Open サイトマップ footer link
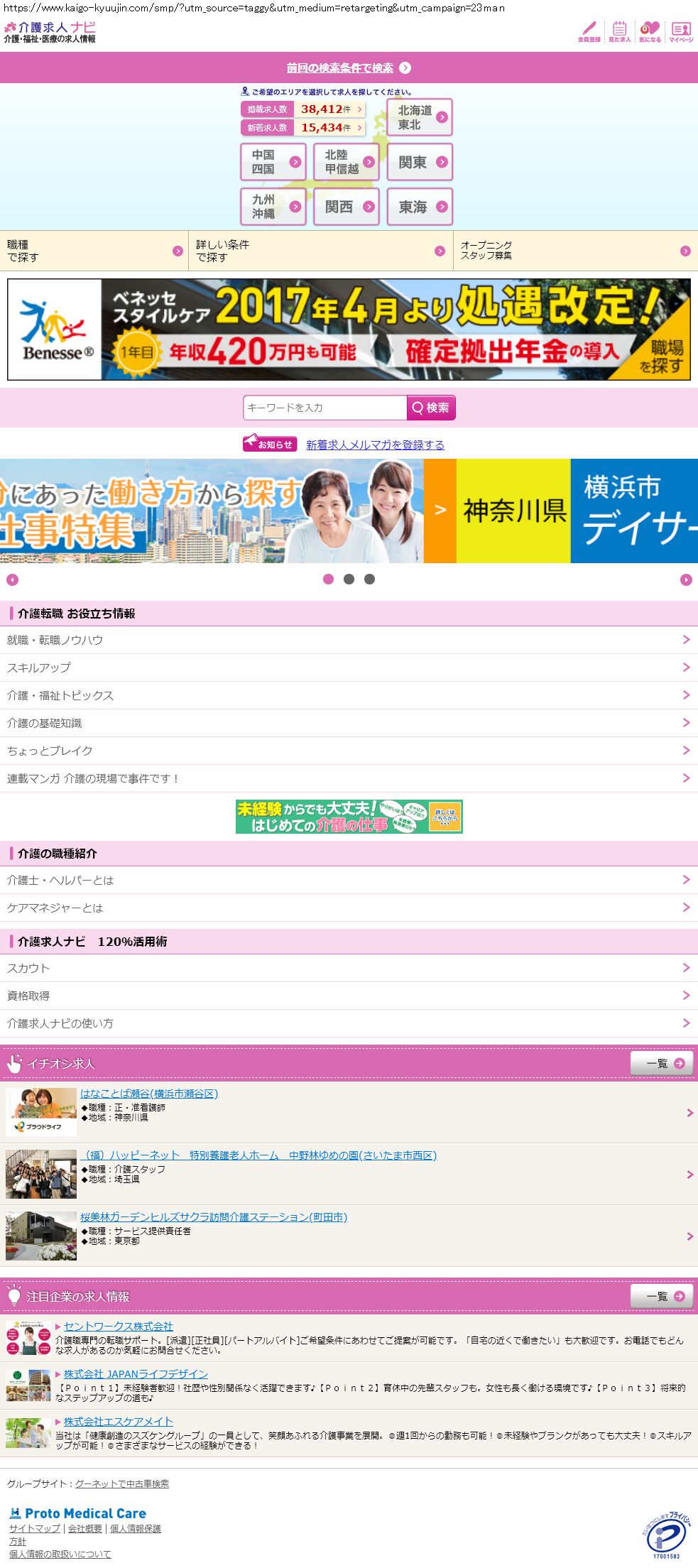The height and width of the screenshot is (1568, 698). click(35, 1528)
